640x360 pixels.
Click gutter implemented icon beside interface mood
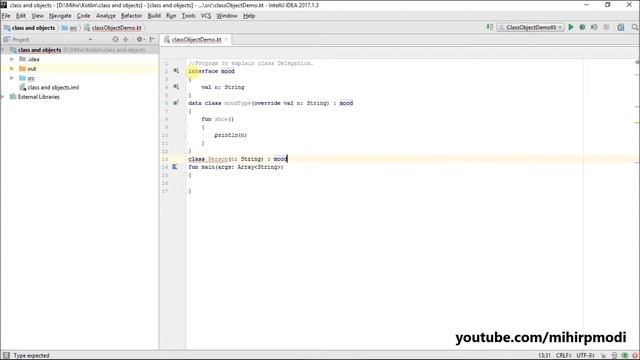tap(176, 71)
